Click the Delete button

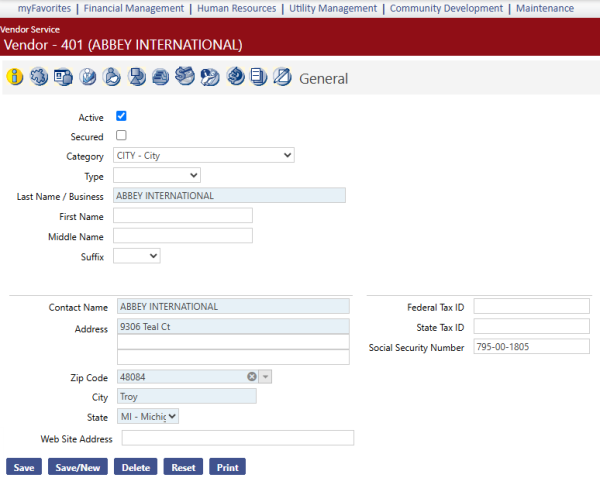(135, 467)
